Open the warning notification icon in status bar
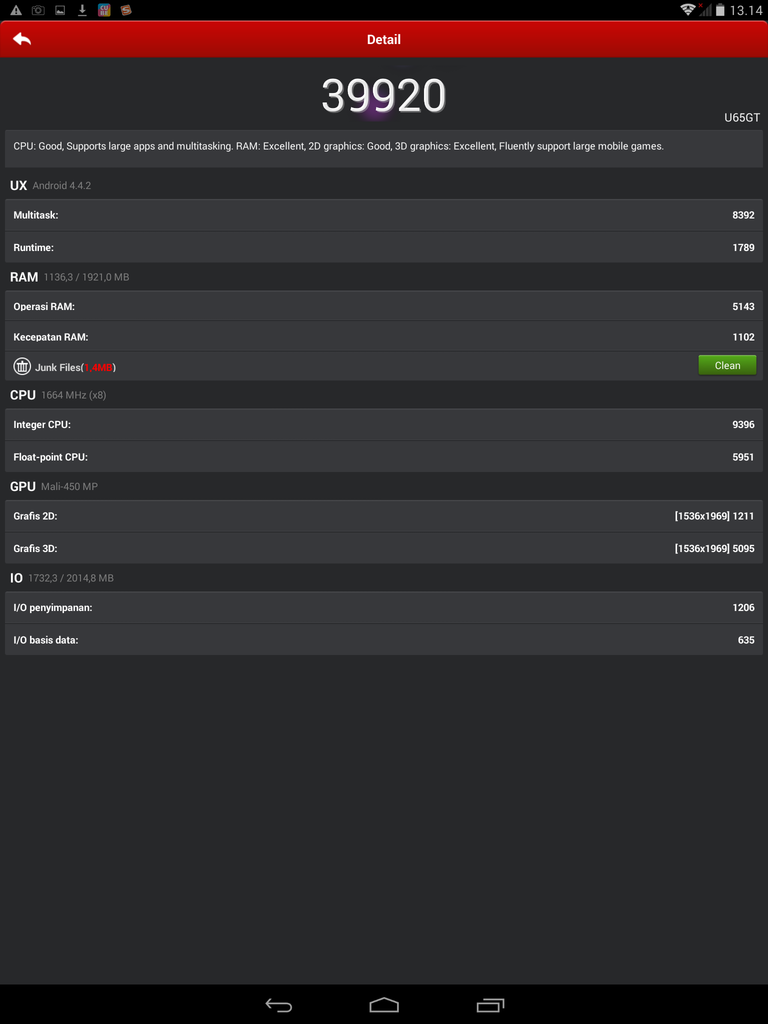 coord(16,10)
